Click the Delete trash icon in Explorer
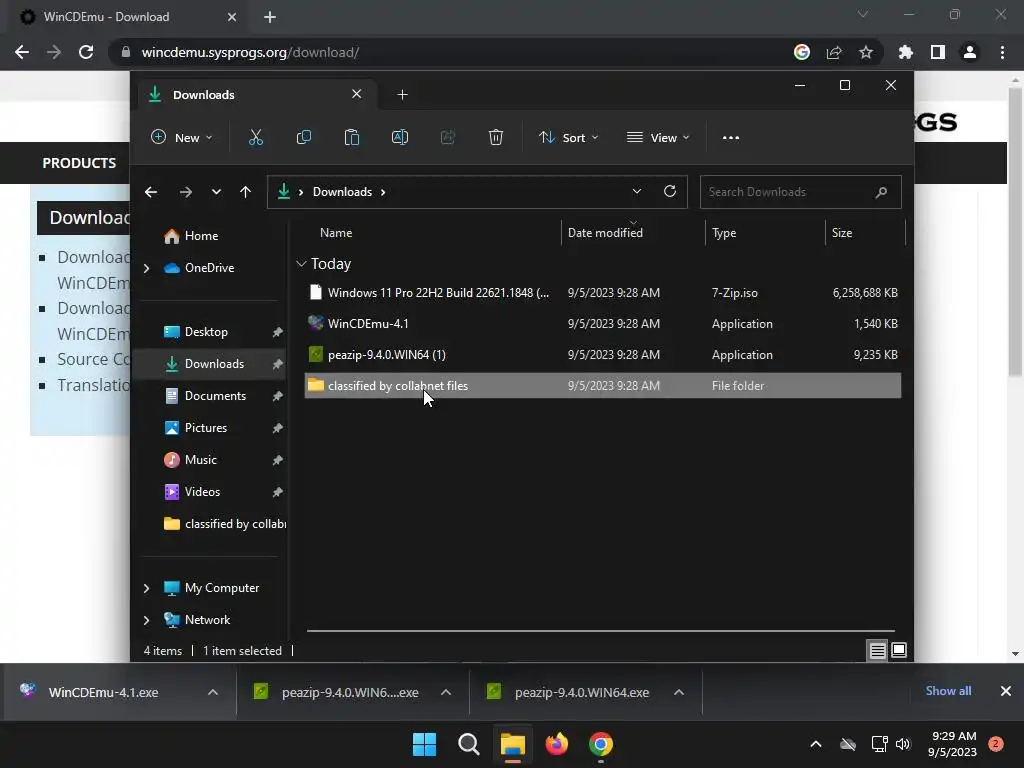The height and width of the screenshot is (768, 1024). coord(496,138)
